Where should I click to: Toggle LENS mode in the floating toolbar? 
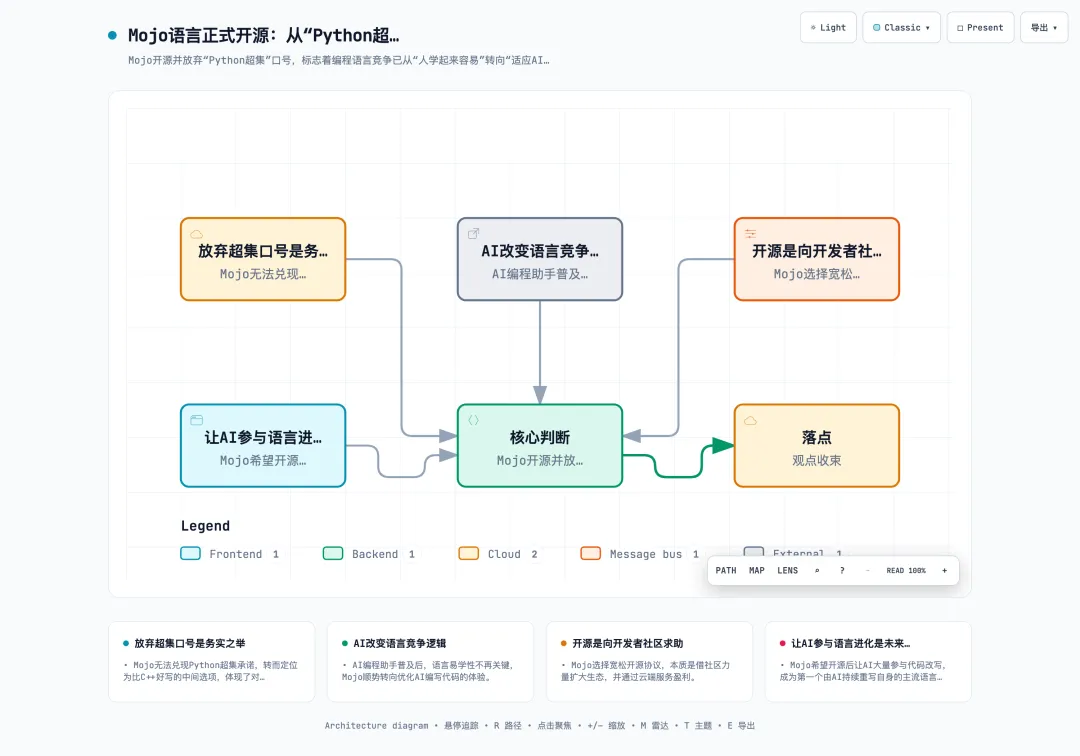pyautogui.click(x=787, y=570)
